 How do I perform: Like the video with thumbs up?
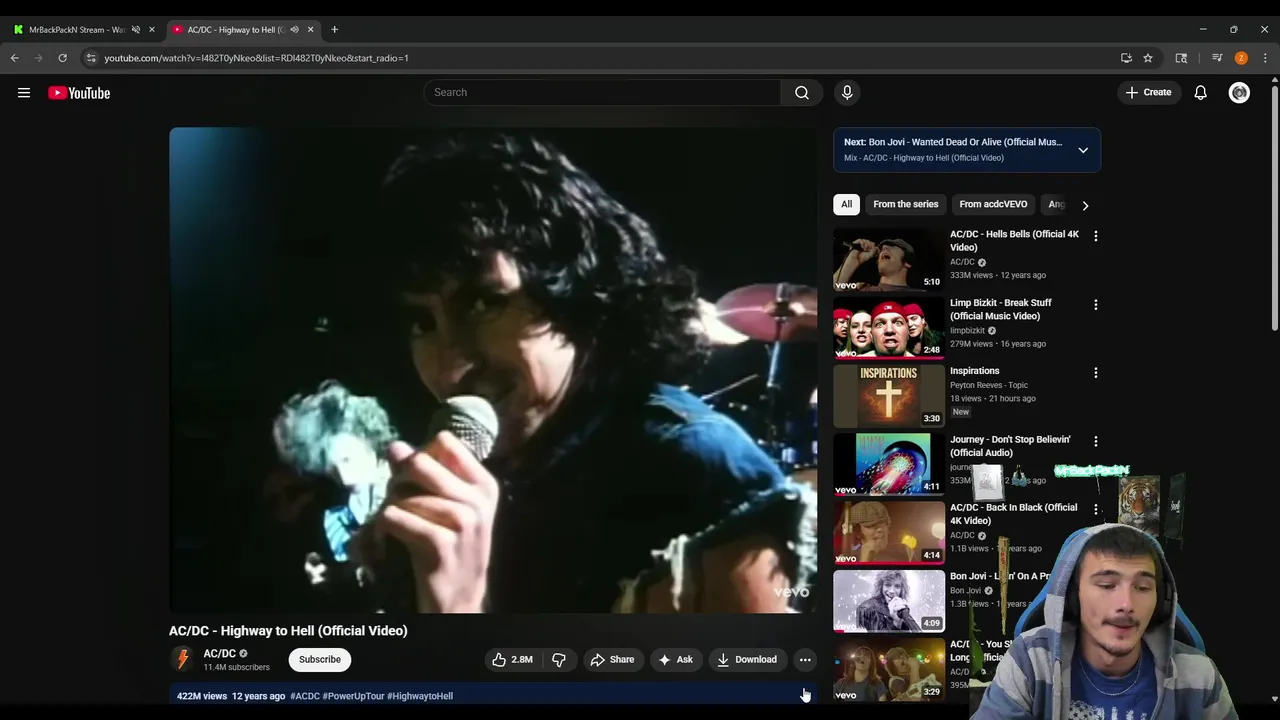511,659
